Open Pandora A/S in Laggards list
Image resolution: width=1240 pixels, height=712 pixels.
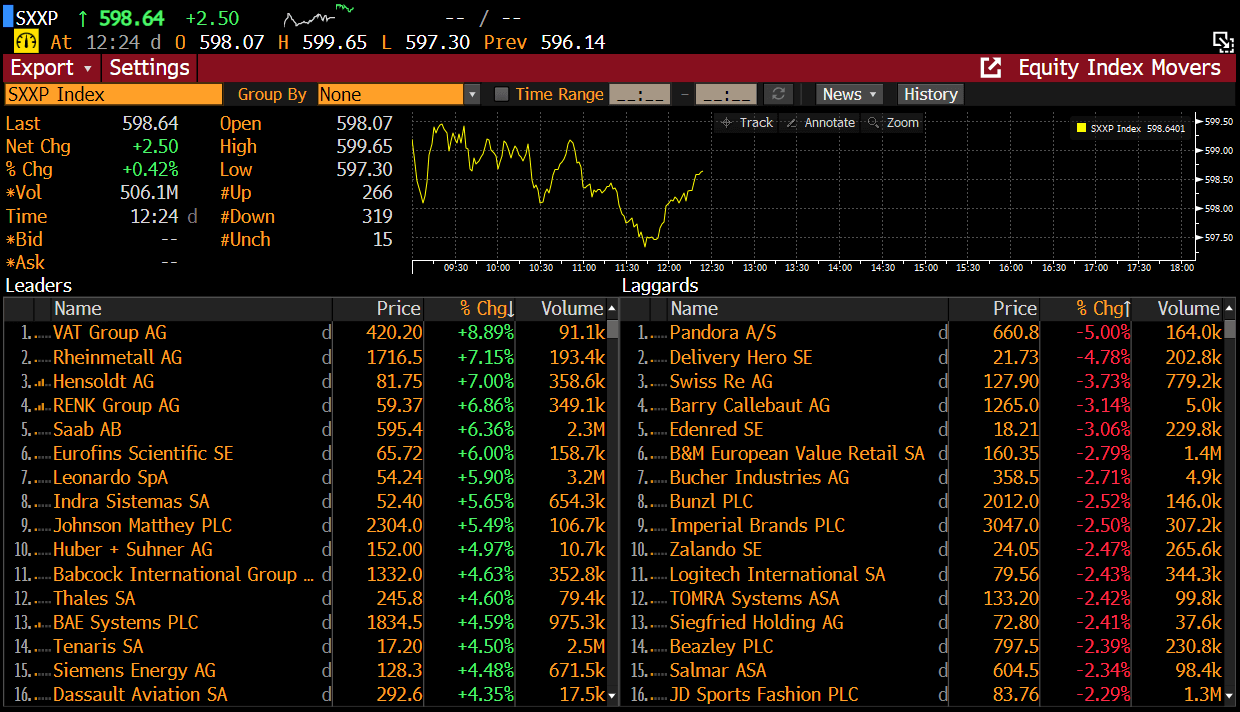pyautogui.click(x=722, y=333)
